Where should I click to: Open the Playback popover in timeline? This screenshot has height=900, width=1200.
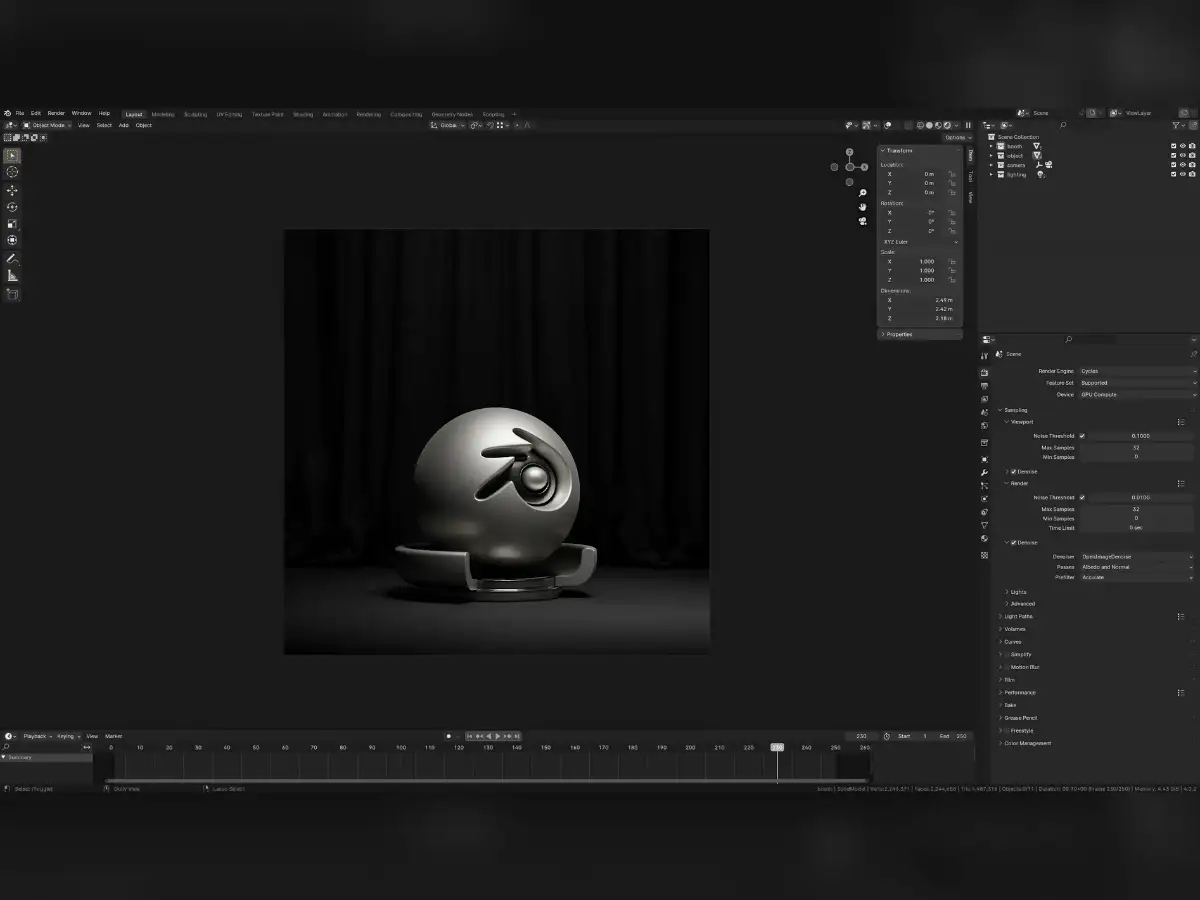37,736
